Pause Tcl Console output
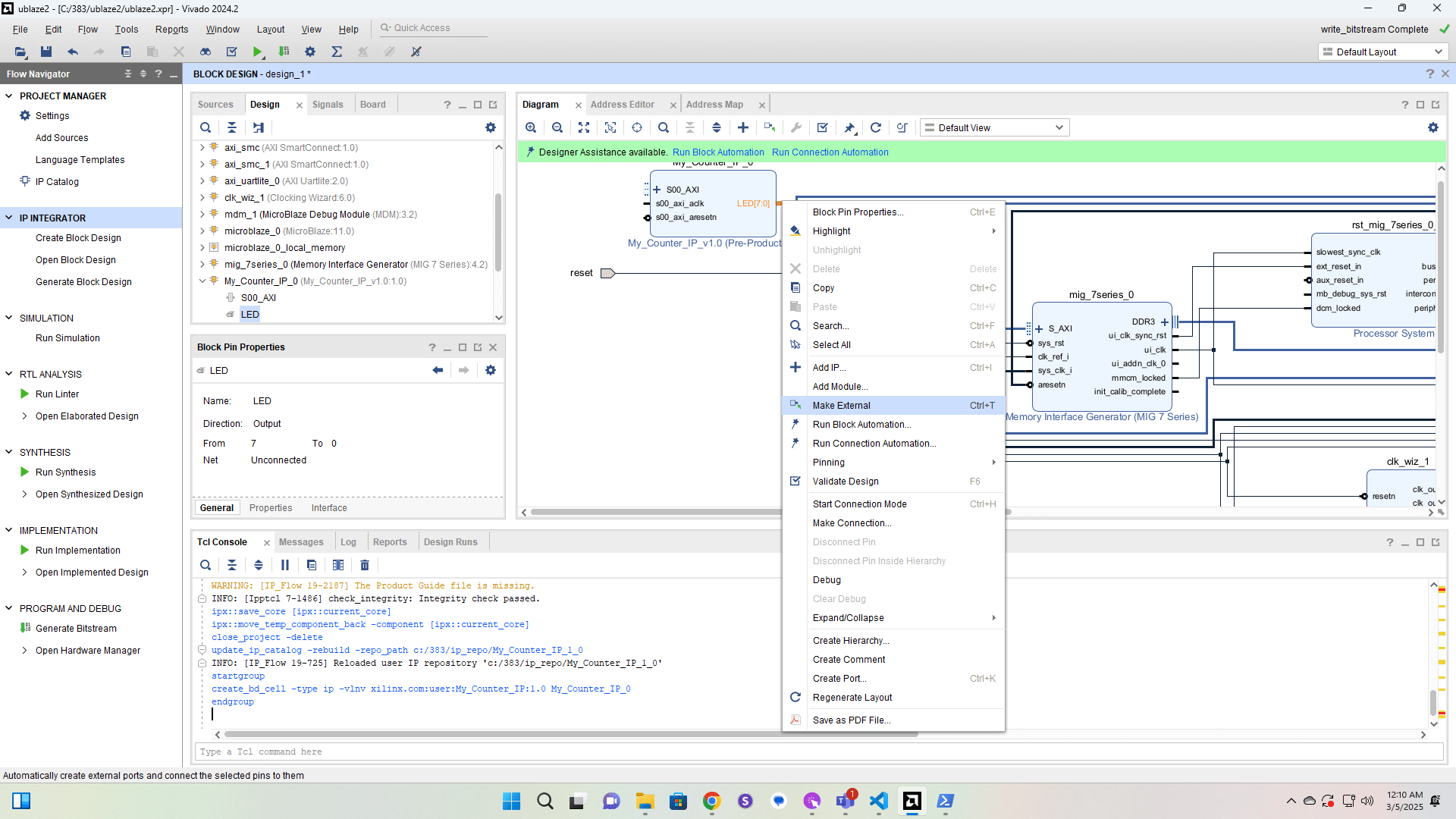The height and width of the screenshot is (819, 1456). [x=285, y=565]
